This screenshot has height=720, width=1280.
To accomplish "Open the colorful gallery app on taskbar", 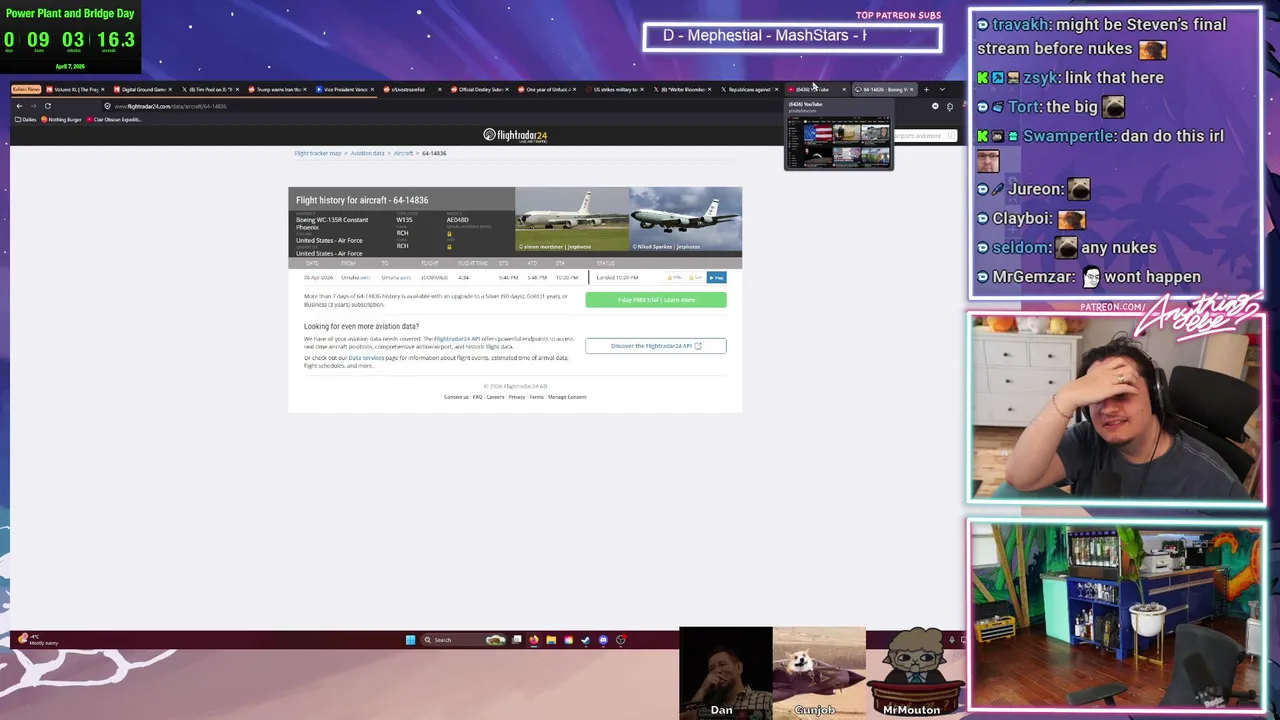I will tap(568, 640).
